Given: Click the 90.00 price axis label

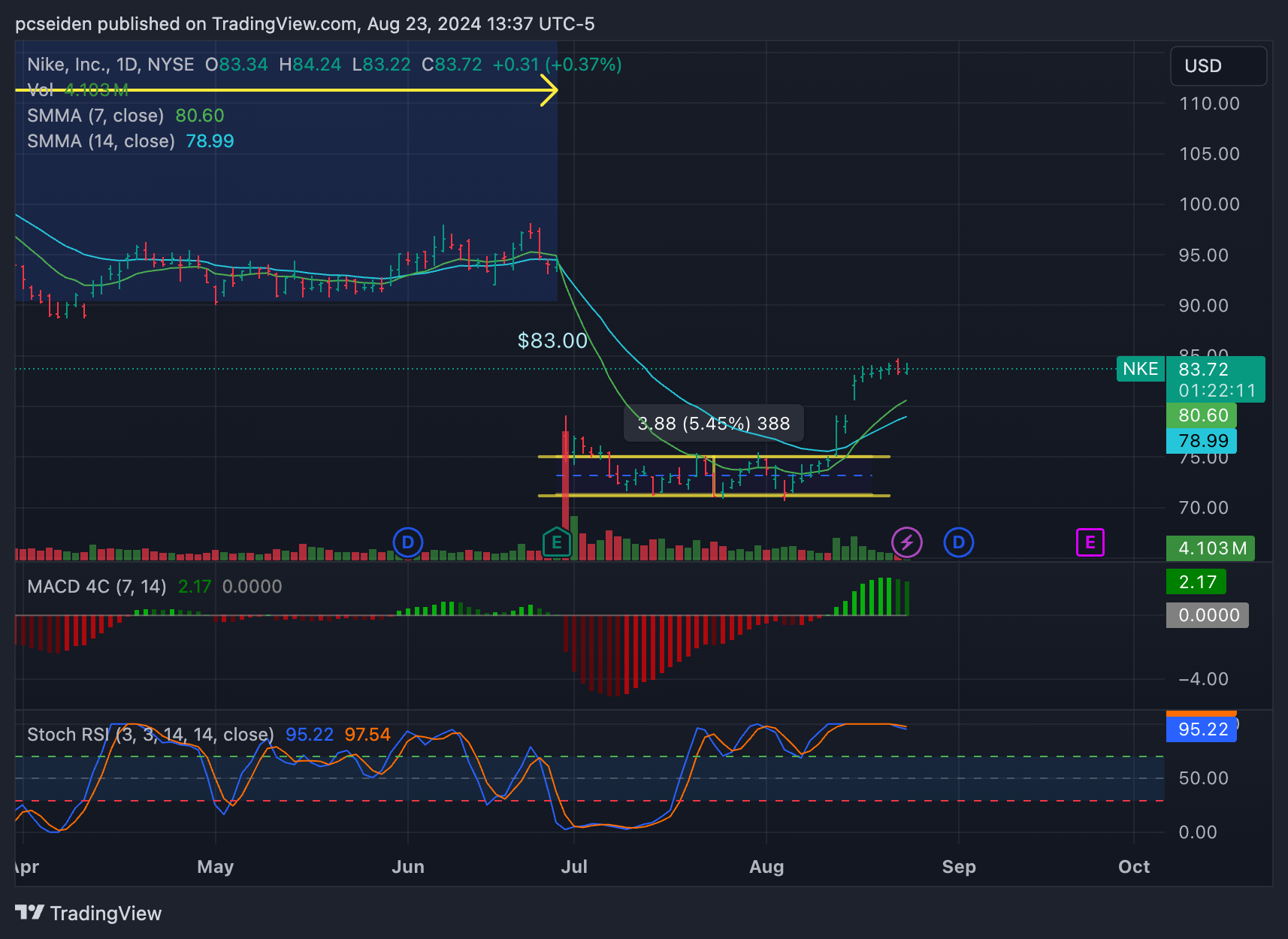Looking at the screenshot, I should click(x=1204, y=306).
